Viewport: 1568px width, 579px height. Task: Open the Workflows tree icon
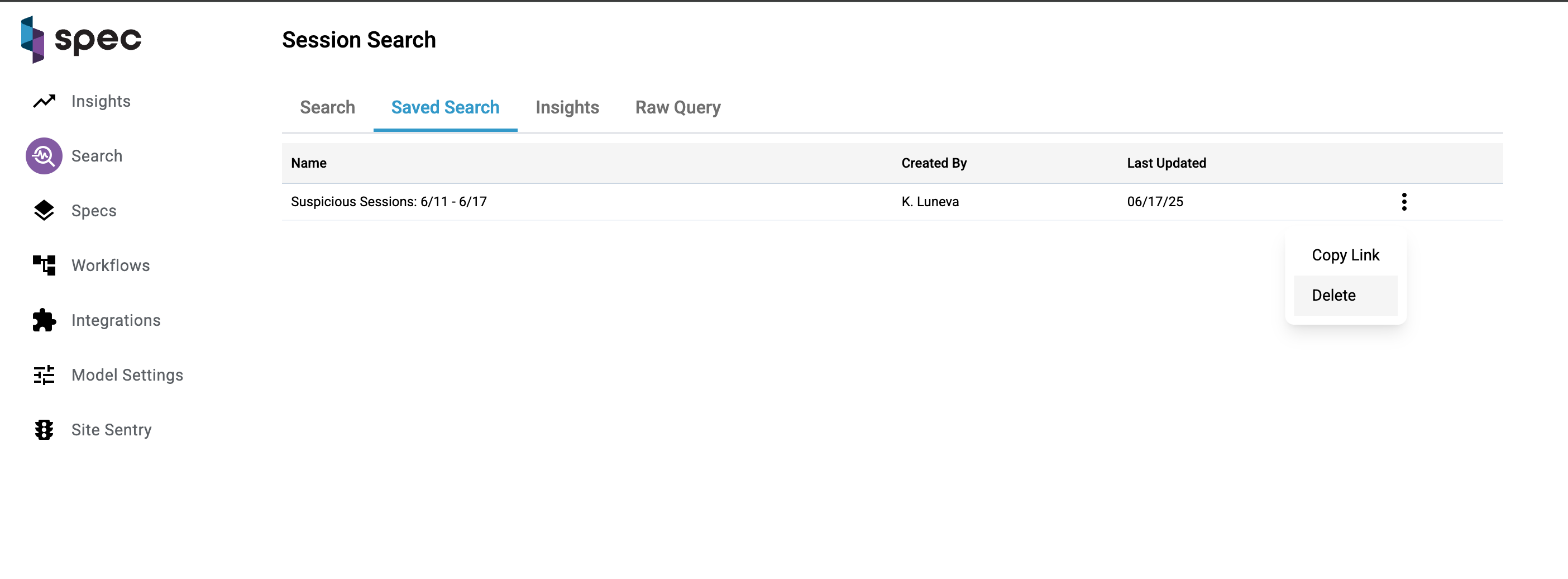pyautogui.click(x=44, y=265)
